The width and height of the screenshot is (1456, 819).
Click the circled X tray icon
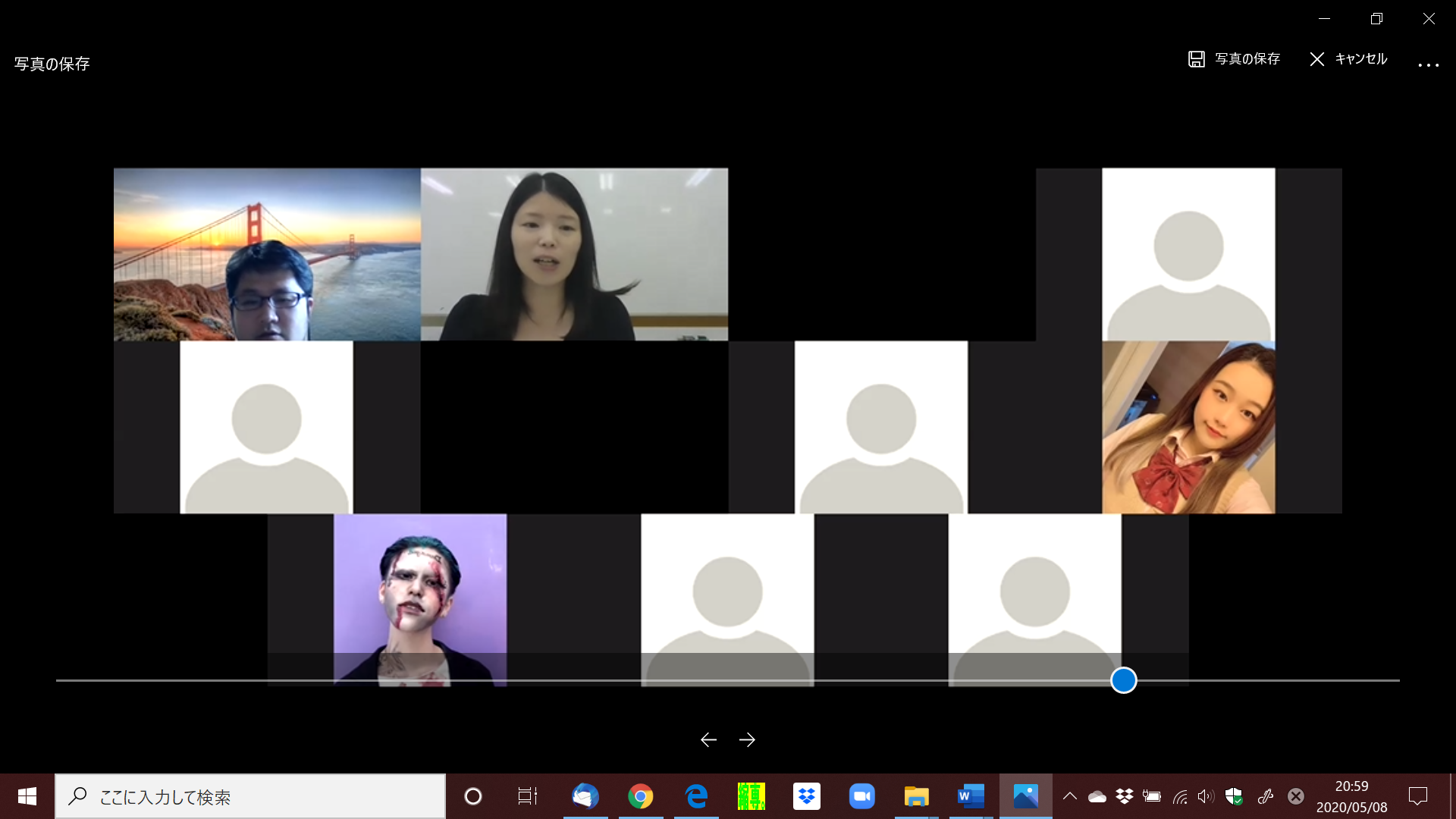1296,796
